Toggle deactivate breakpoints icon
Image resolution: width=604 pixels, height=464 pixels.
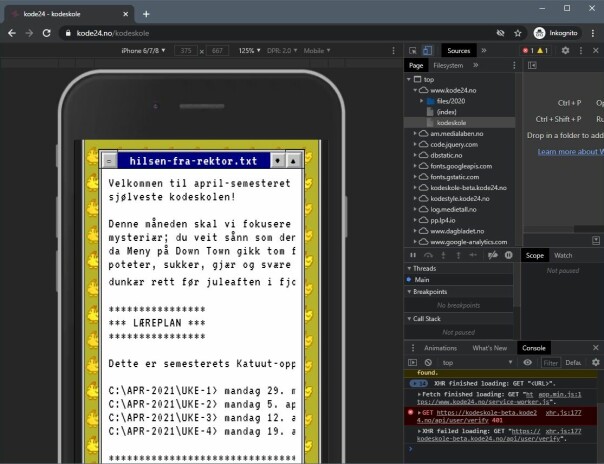493,255
